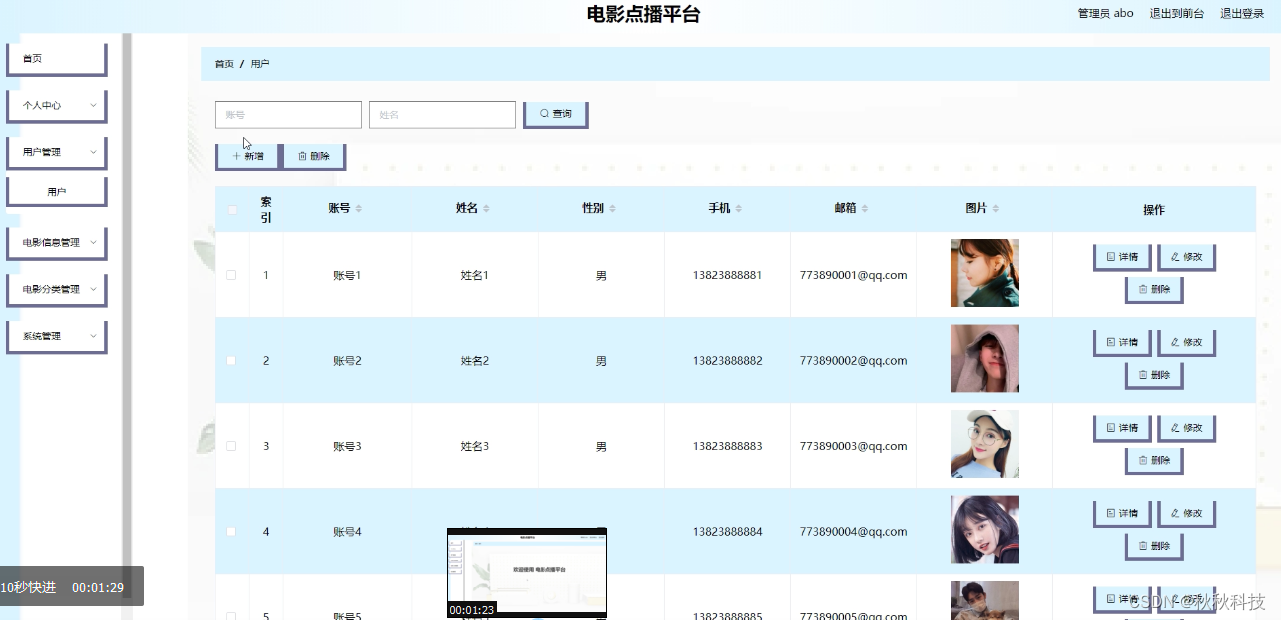Click 首页 in the breadcrumb
This screenshot has width=1281, height=620.
coord(224,64)
